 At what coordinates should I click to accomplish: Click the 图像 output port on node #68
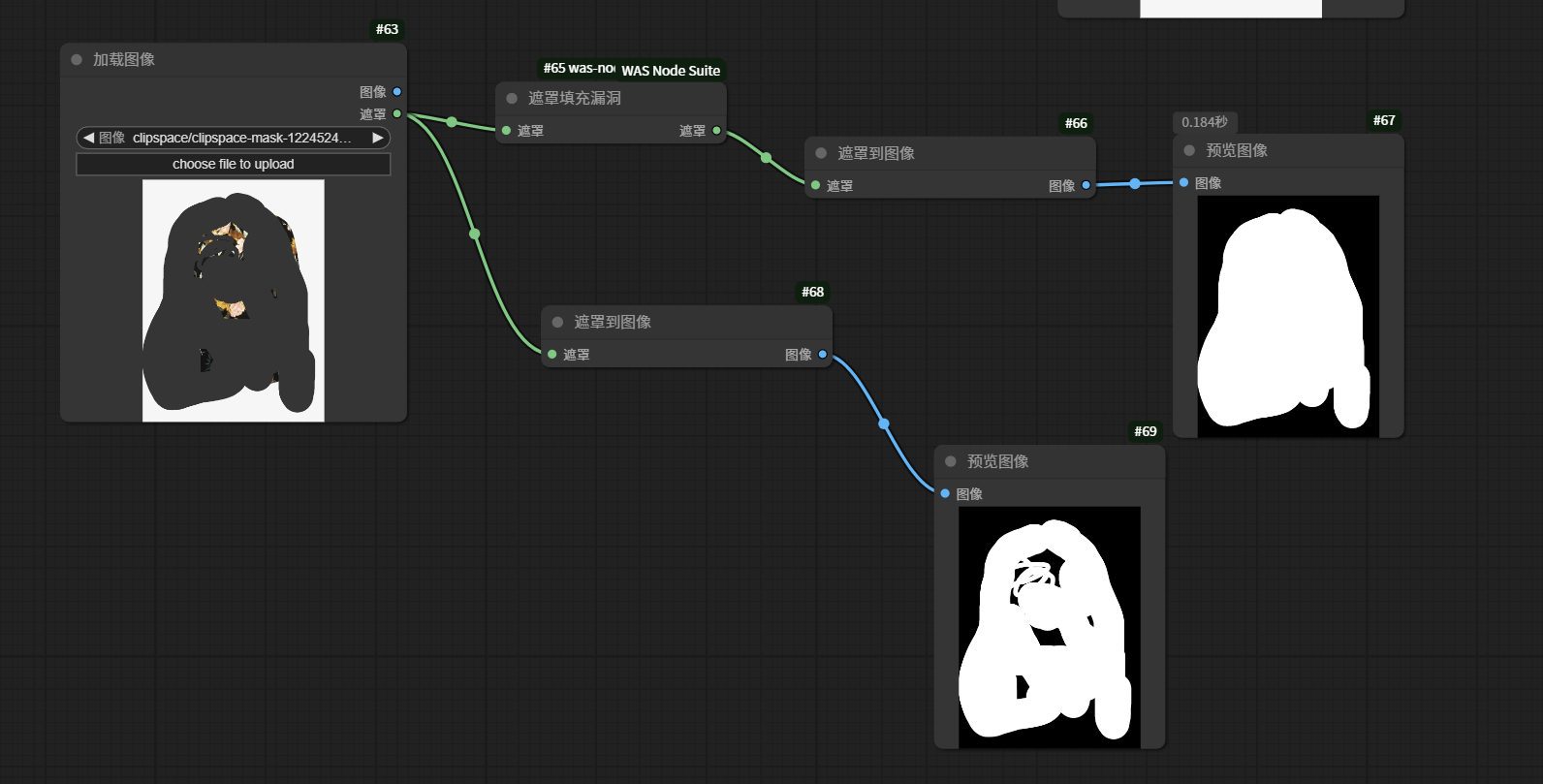(823, 355)
